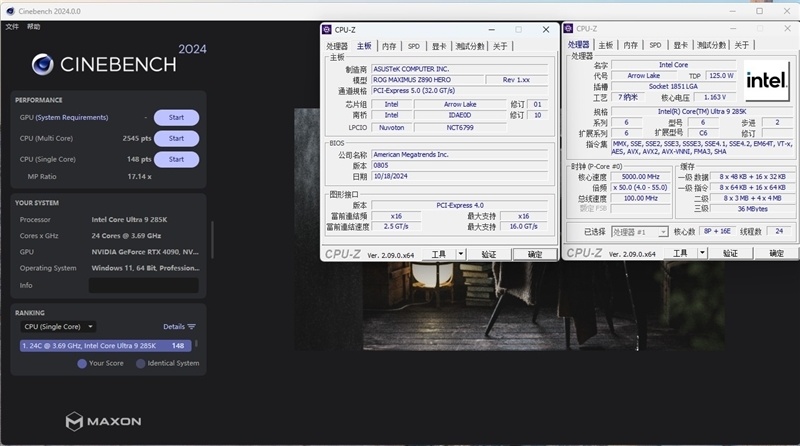The width and height of the screenshot is (800, 446).
Task: Click the PCI-Express 5.0 bus spec field
Action: click(x=459, y=90)
